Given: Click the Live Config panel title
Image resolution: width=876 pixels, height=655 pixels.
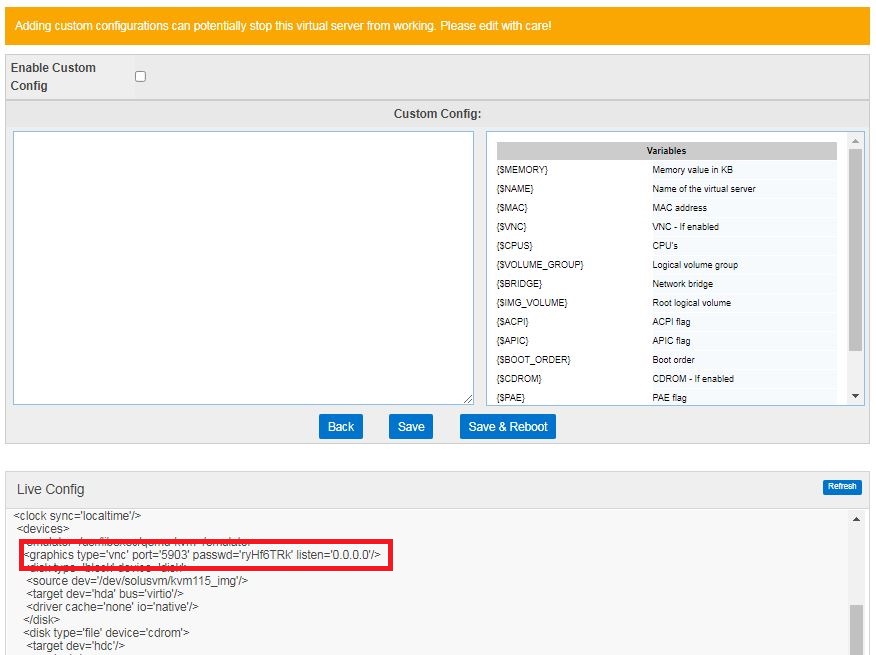Looking at the screenshot, I should coord(51,489).
